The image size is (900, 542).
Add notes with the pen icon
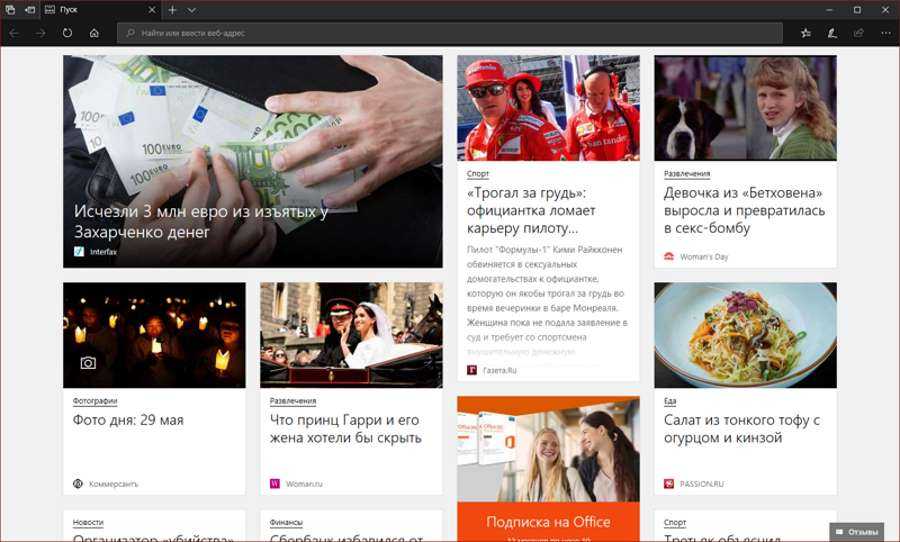click(x=832, y=33)
